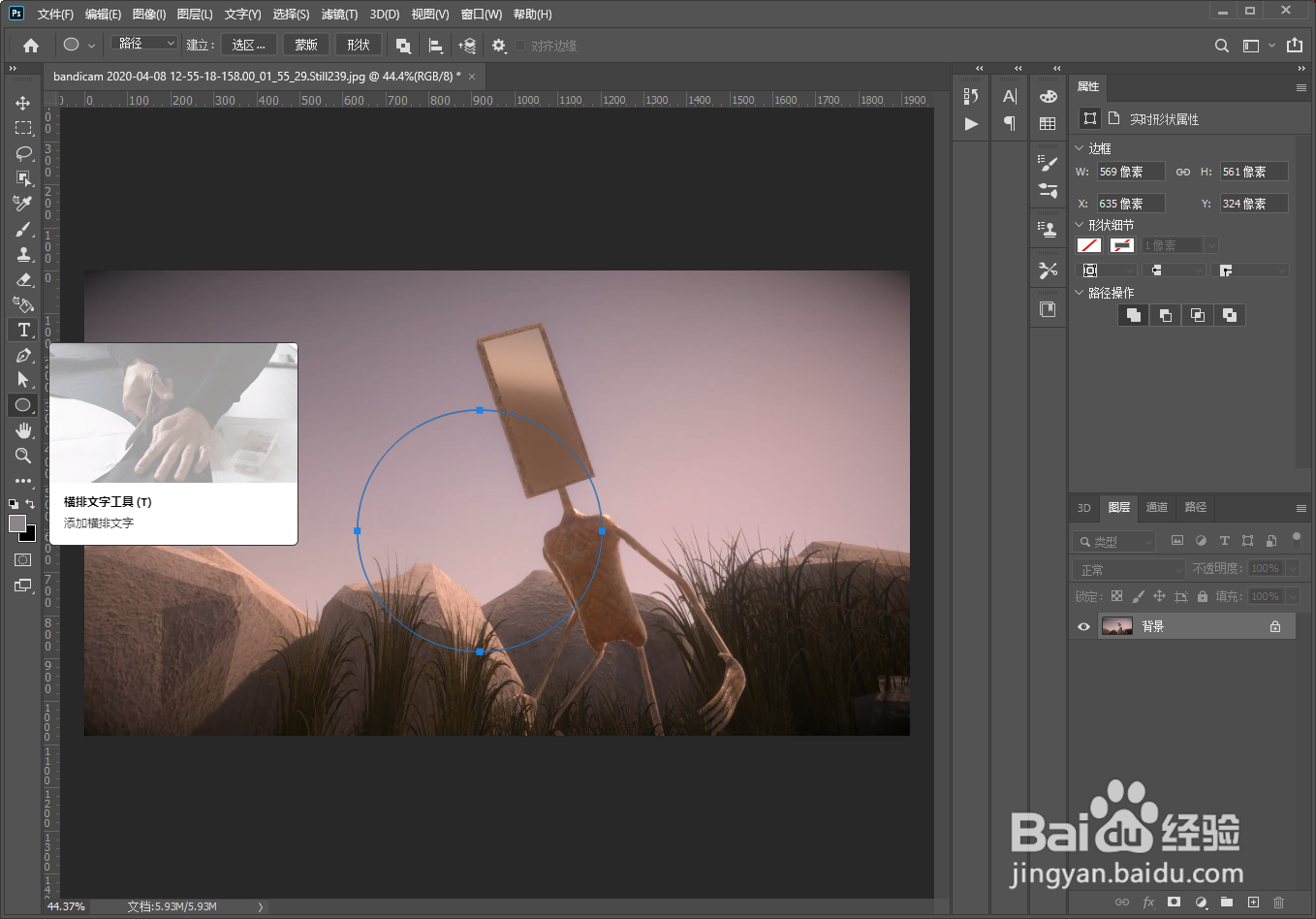
Task: Select the Rectangular Marquee tool
Action: point(23,128)
